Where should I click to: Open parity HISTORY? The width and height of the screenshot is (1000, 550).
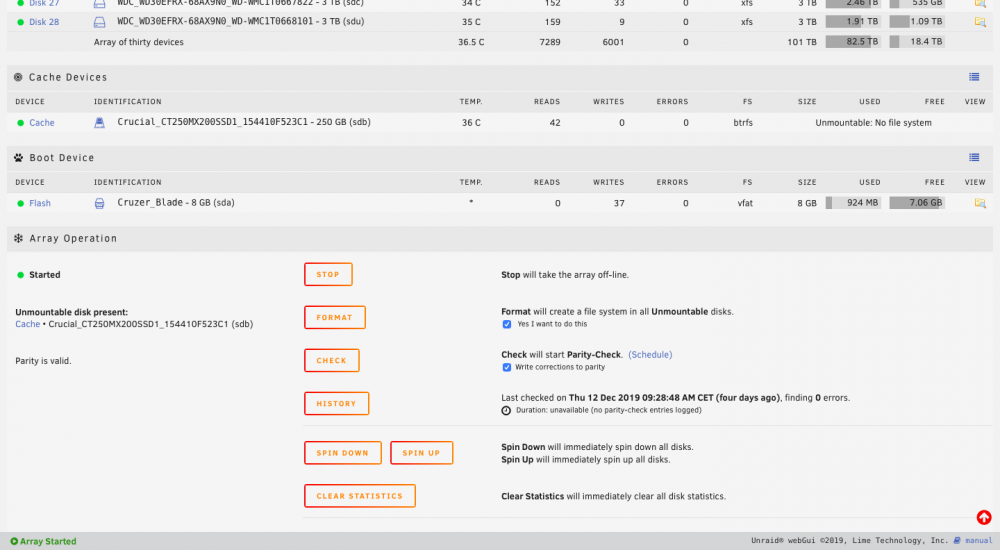[337, 403]
